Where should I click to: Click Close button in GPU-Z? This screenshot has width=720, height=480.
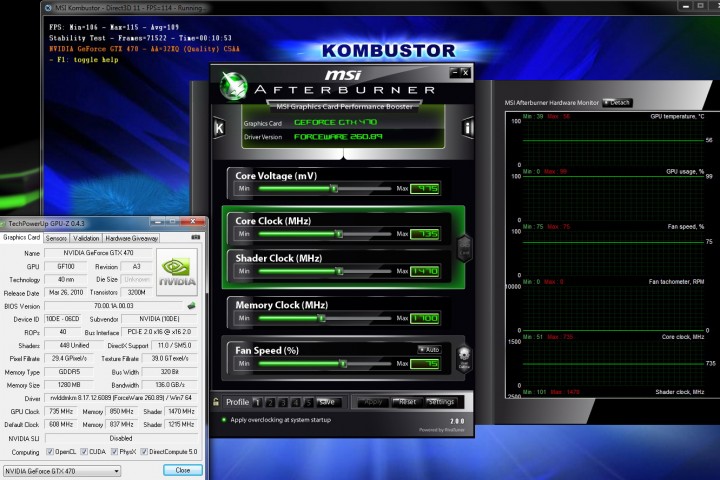(182, 470)
